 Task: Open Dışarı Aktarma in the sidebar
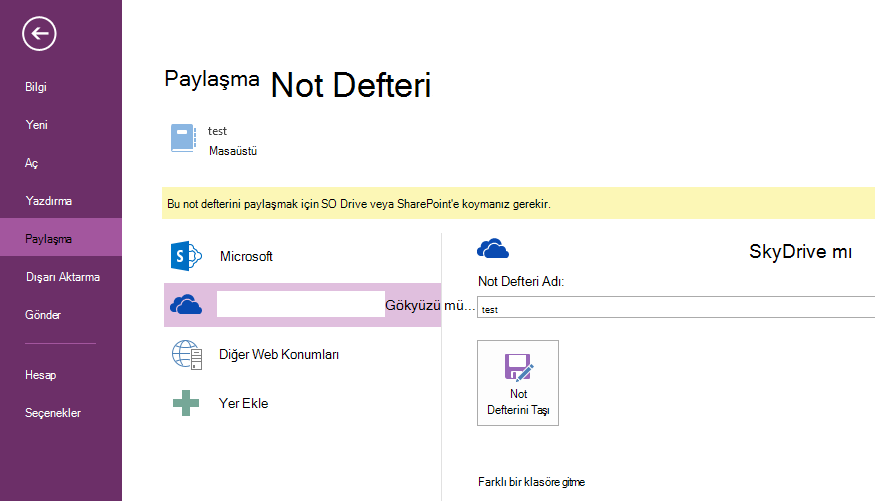coord(62,277)
